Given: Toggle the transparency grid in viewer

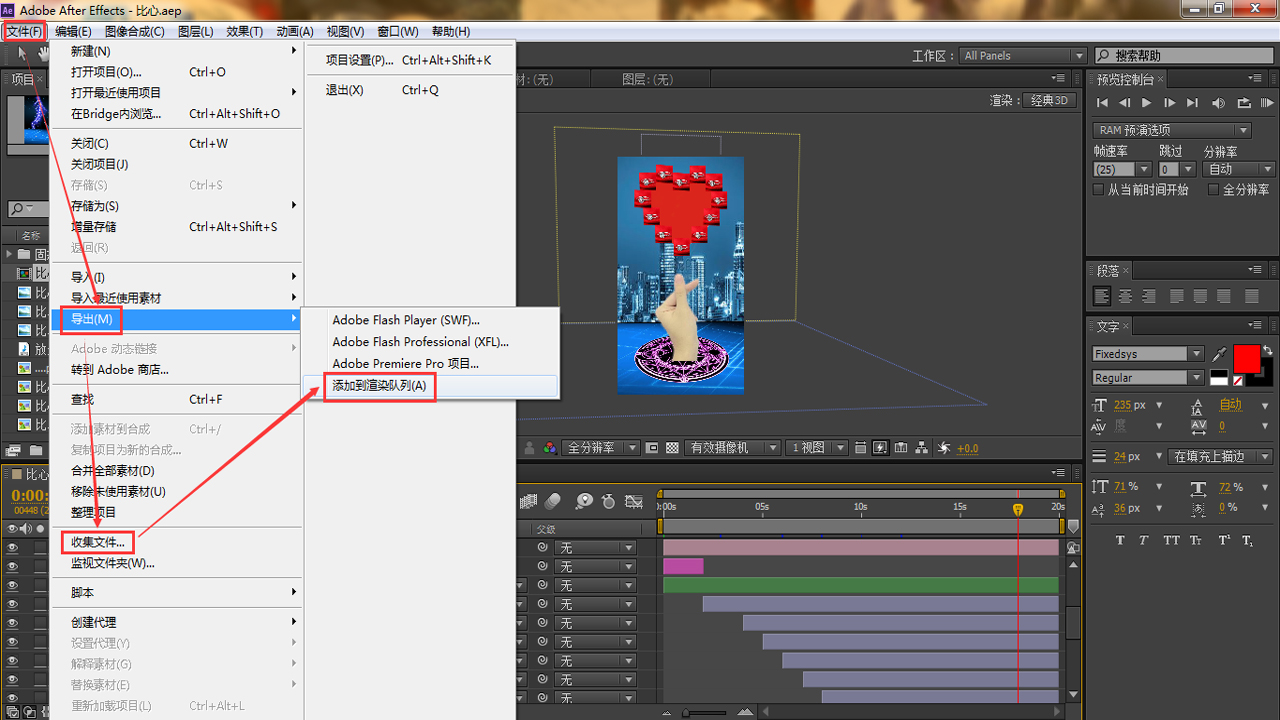Looking at the screenshot, I should (x=673, y=448).
